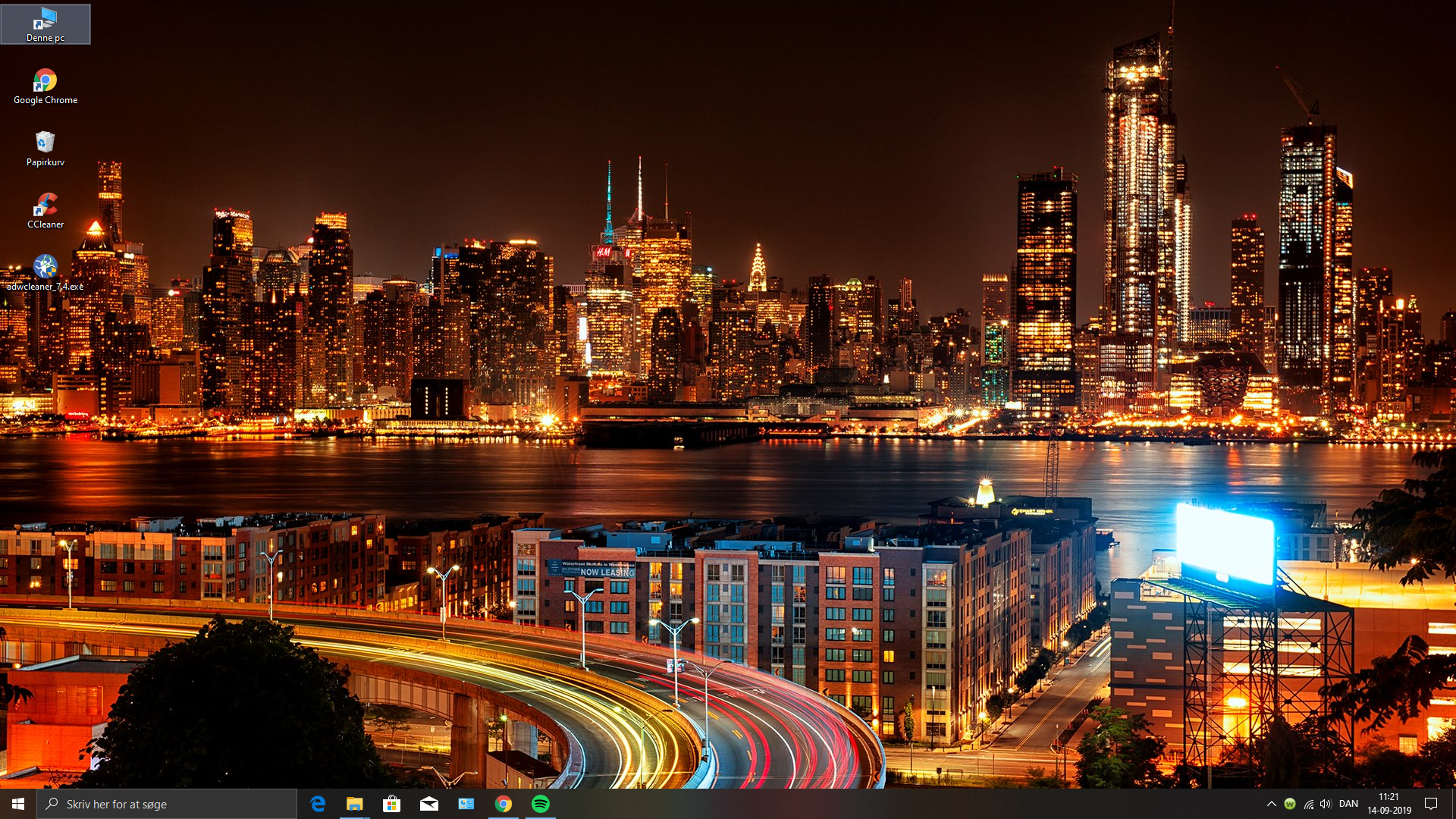This screenshot has height=819, width=1456.
Task: Open Spotify from the taskbar
Action: (541, 804)
